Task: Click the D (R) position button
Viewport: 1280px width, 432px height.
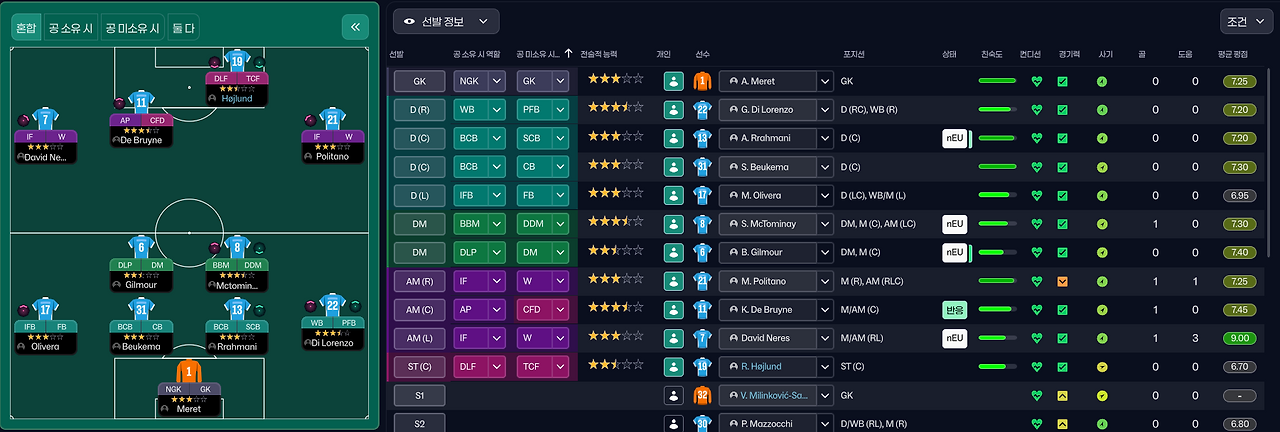Action: point(418,110)
